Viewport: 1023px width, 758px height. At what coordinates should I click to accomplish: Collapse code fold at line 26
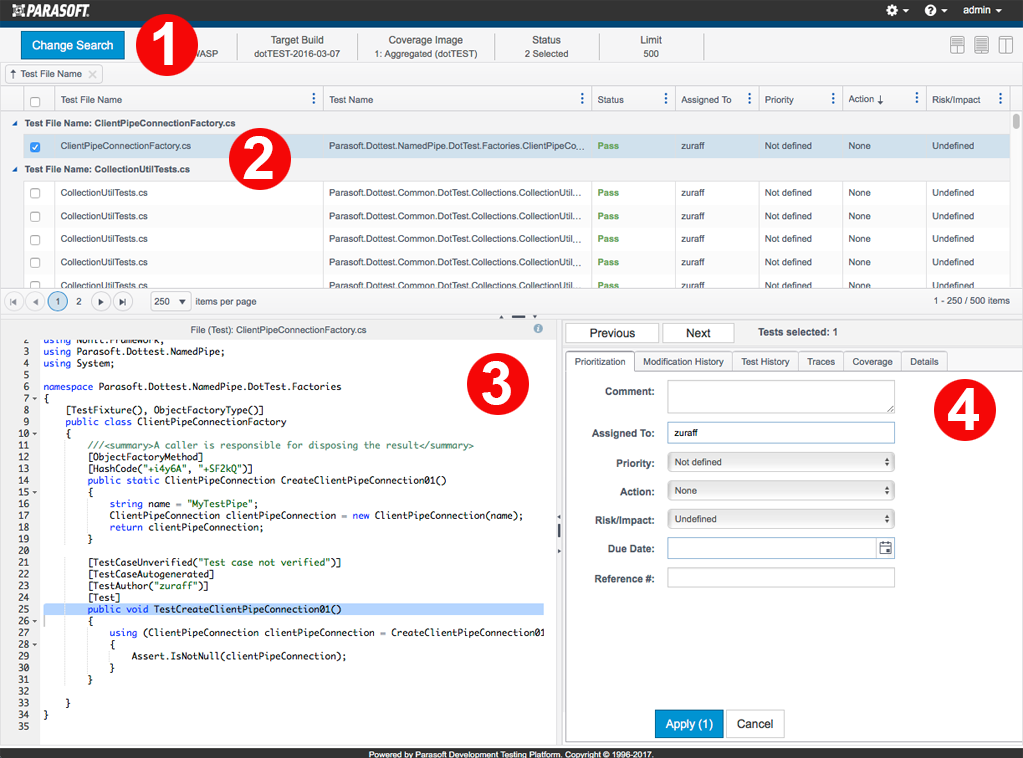click(35, 621)
